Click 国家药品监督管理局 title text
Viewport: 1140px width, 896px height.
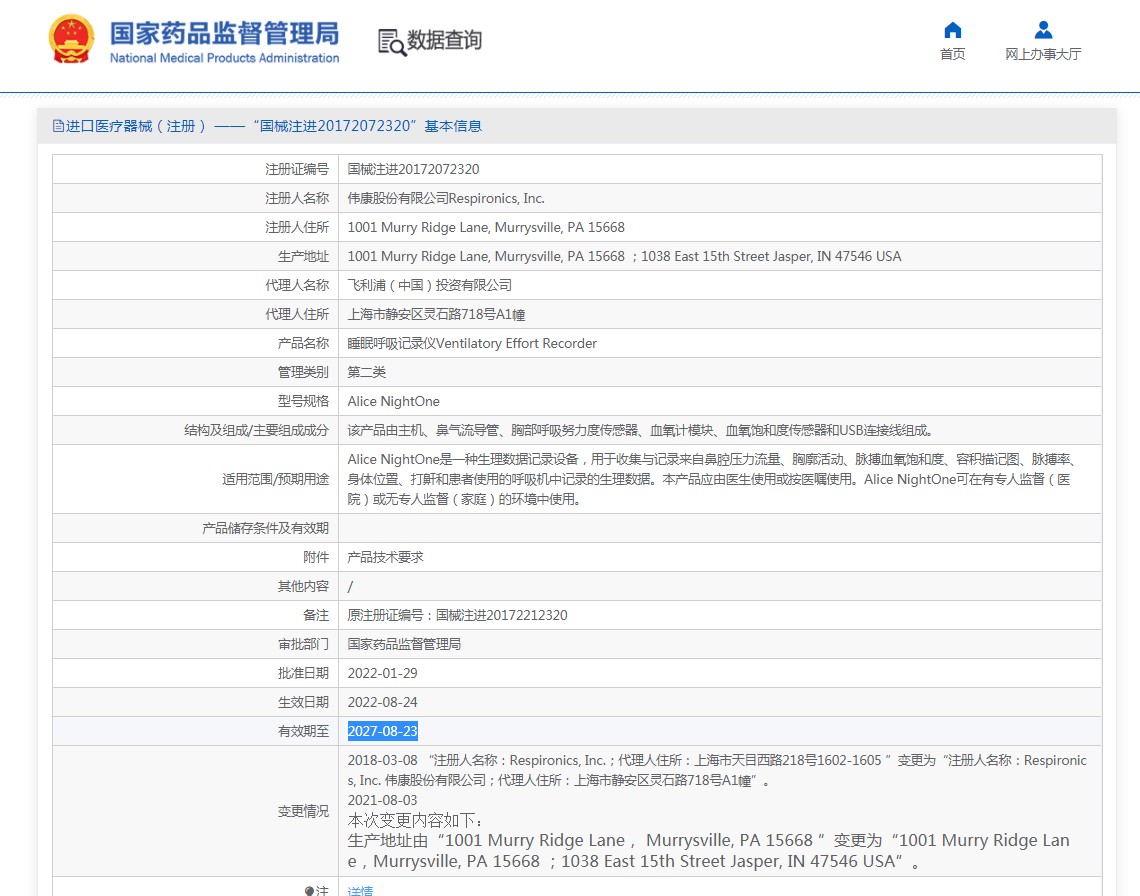pyautogui.click(x=224, y=33)
